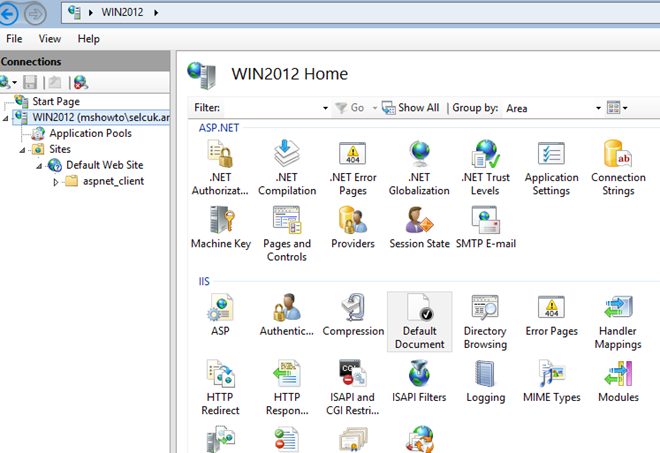Open the View menu
Screen dimensions: 660x453
click(50, 39)
